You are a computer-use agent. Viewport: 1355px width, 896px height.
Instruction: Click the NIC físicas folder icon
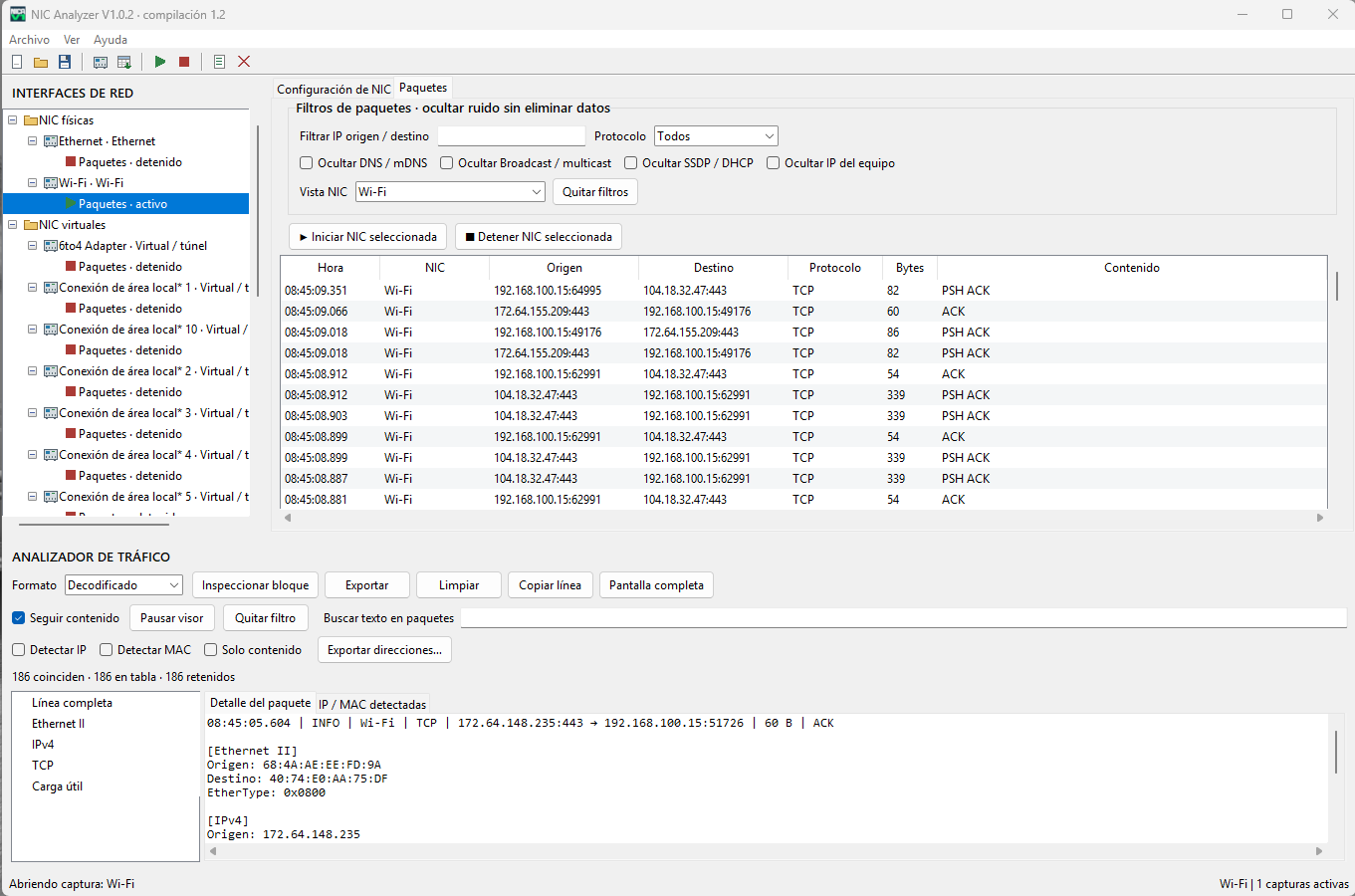click(x=31, y=120)
